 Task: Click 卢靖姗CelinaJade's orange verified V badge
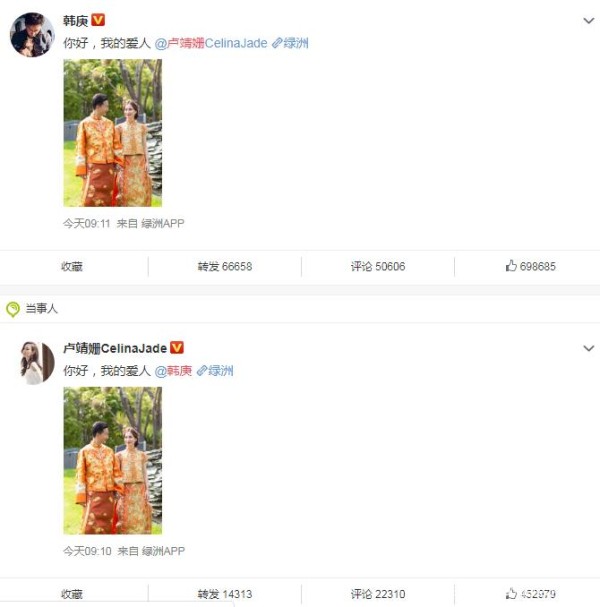[x=177, y=348]
